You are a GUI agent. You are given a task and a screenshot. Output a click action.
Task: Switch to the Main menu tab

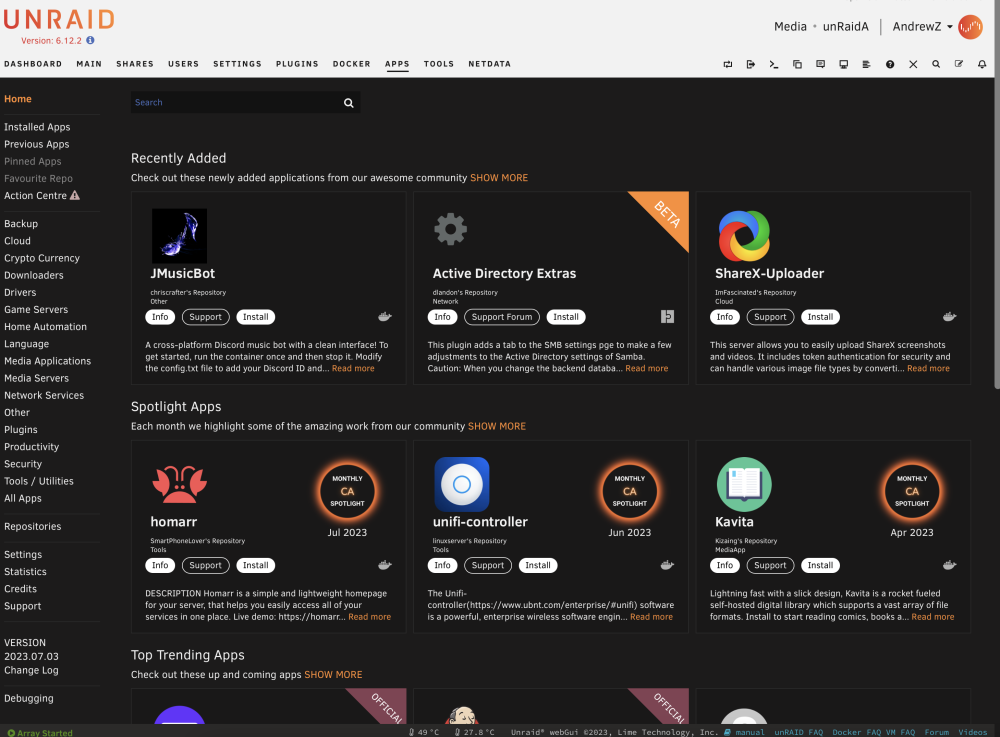tap(89, 64)
